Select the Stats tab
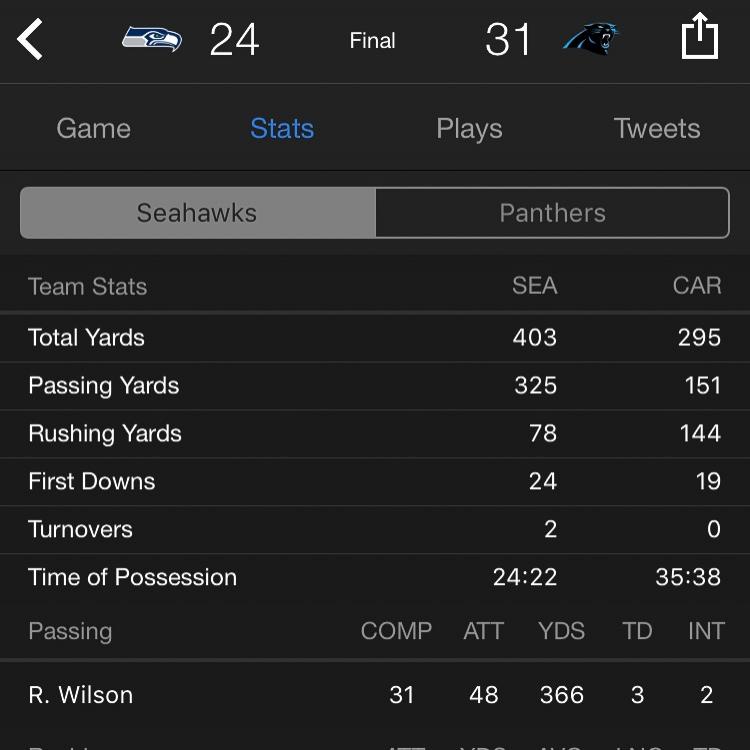Image resolution: width=750 pixels, height=750 pixels. 282,128
